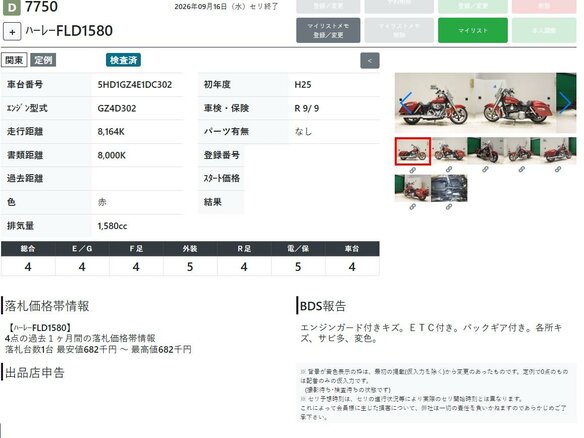Click the スタート価格 field label
Screen dimensions: 584x438
222,179
